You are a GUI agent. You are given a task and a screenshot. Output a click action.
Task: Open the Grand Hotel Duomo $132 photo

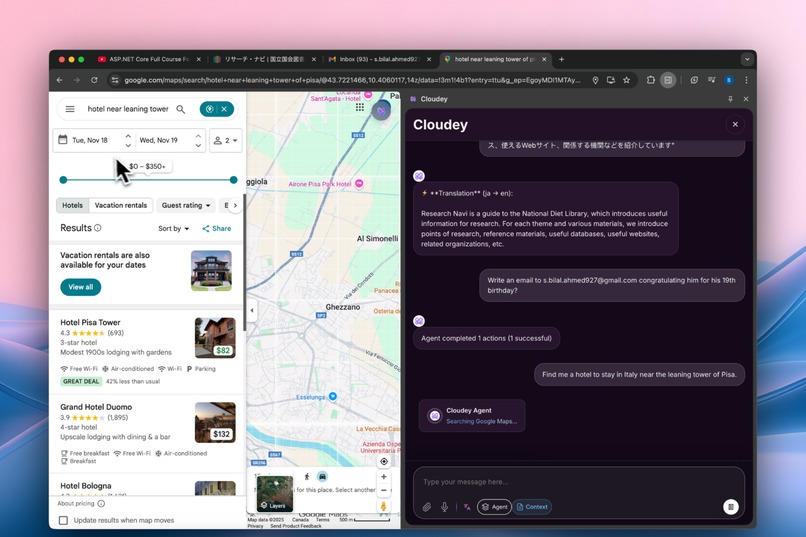[215, 422]
